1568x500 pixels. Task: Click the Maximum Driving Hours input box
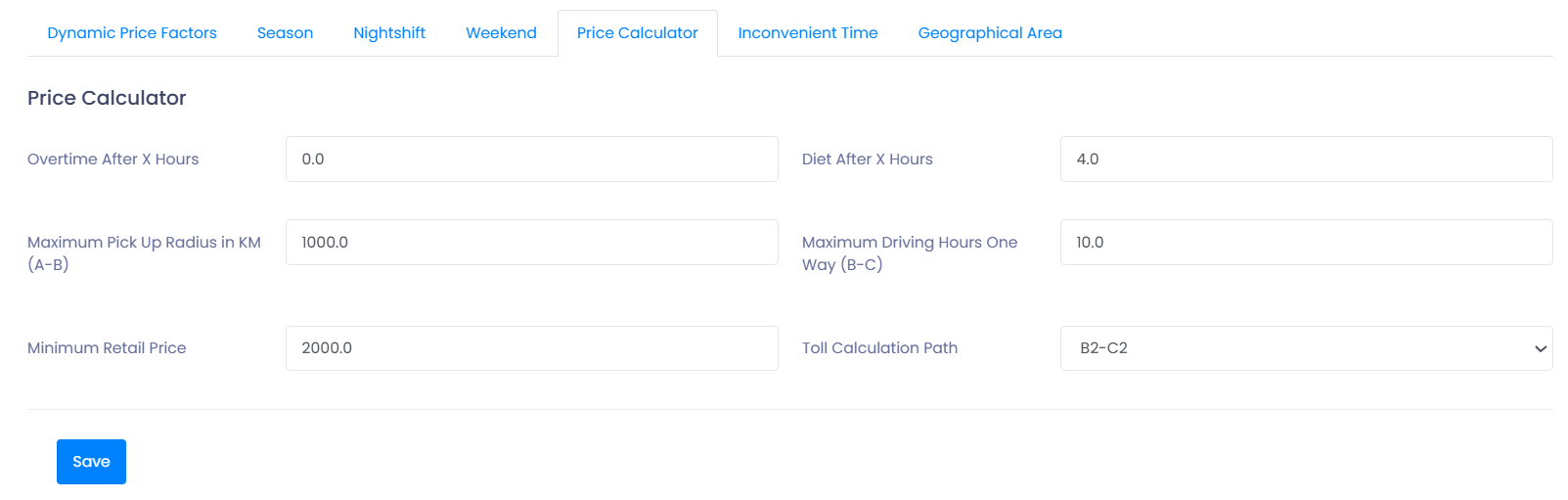(x=1306, y=243)
